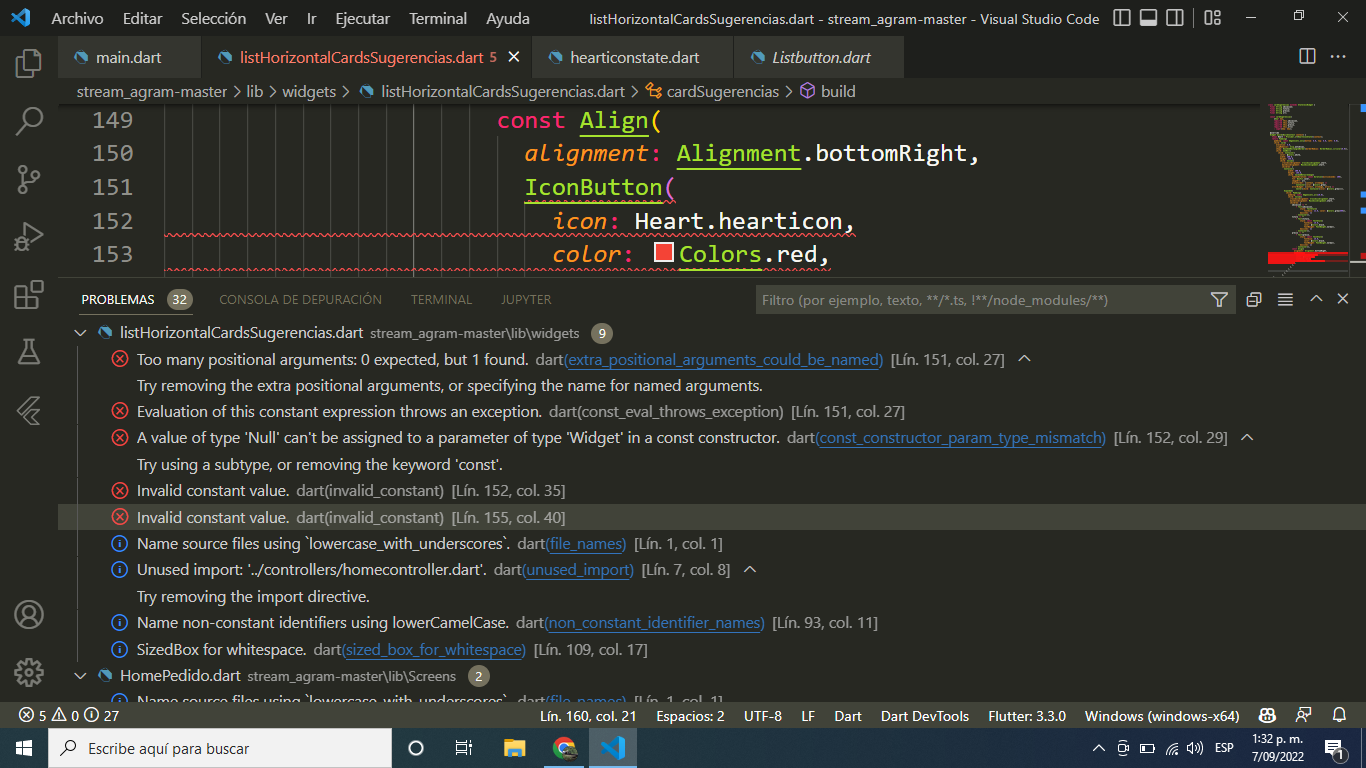This screenshot has height=768, width=1366.
Task: Open Run and Debug view
Action: point(29,237)
